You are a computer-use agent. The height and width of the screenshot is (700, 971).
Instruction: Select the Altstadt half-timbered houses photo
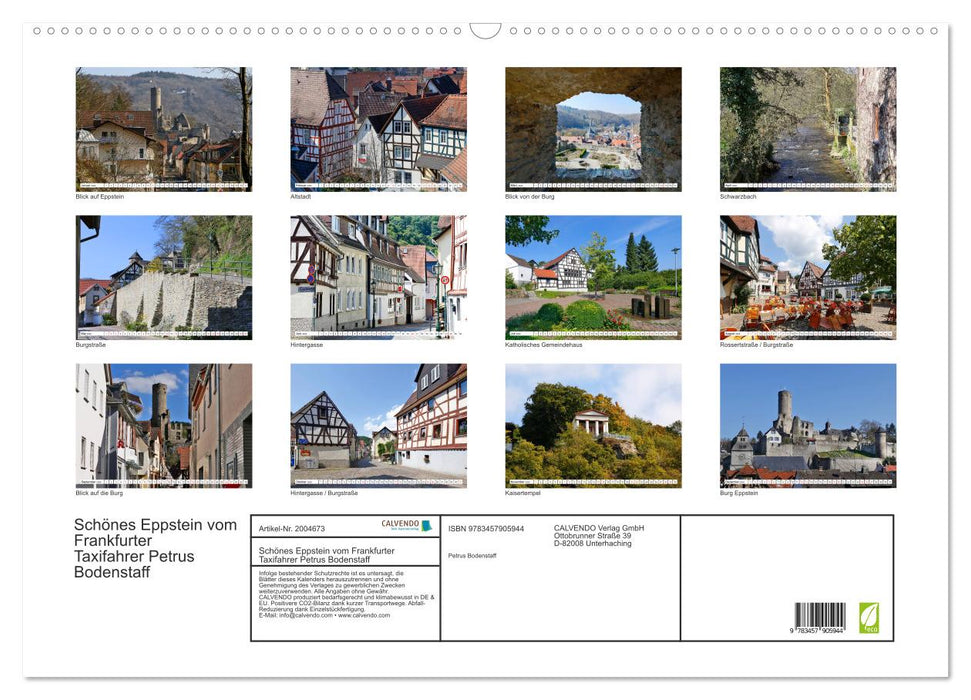coord(378,129)
